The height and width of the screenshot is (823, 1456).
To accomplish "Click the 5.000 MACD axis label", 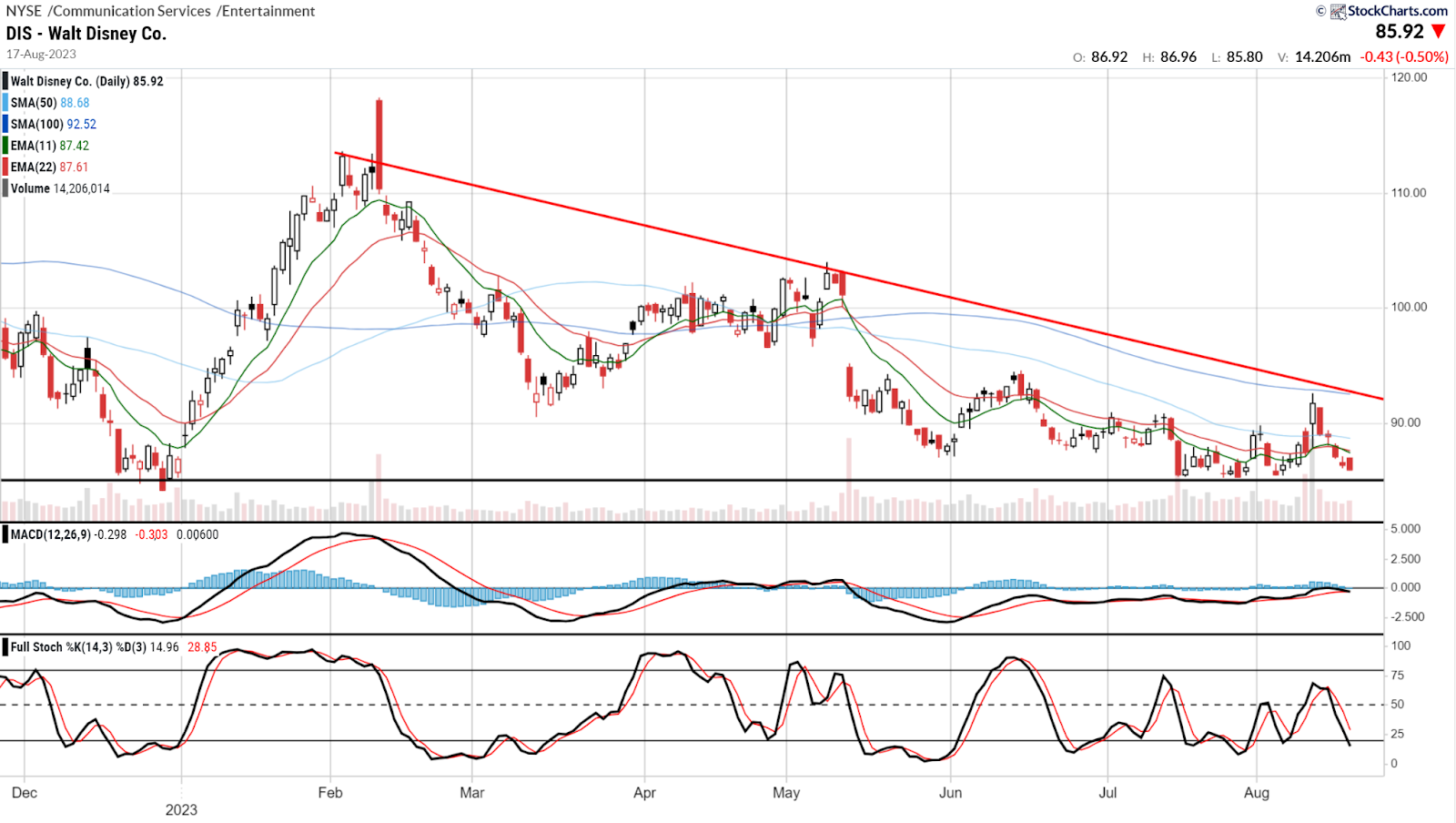I will click(x=1406, y=529).
